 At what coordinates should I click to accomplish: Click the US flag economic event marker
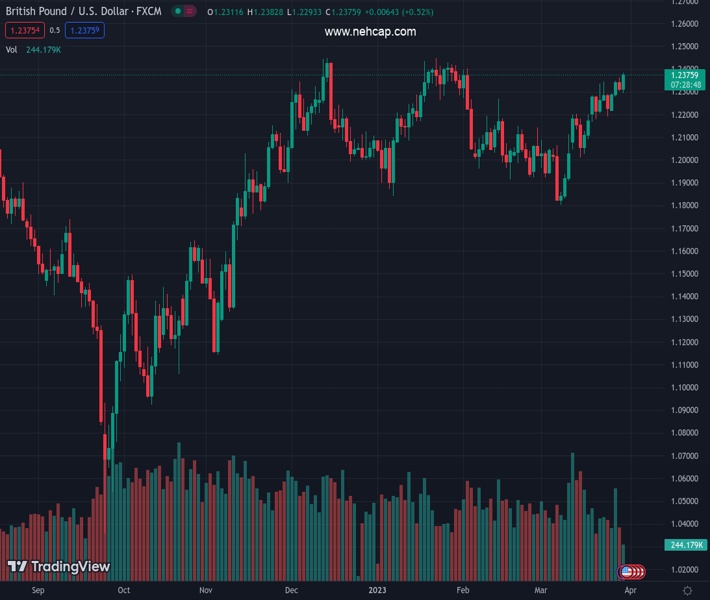pyautogui.click(x=627, y=572)
